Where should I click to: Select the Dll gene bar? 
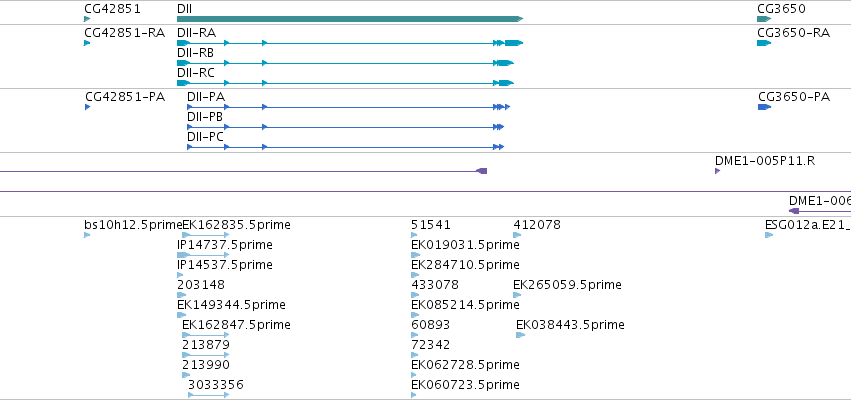[x=350, y=19]
